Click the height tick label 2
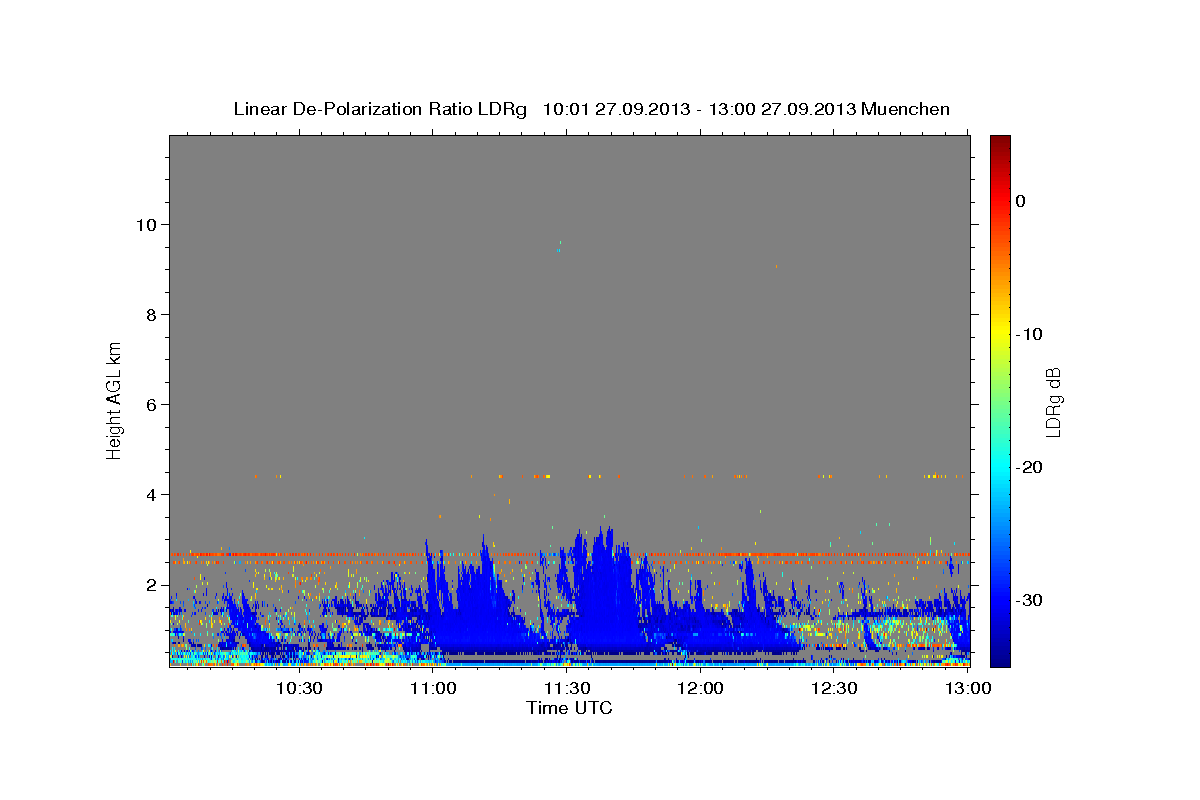The height and width of the screenshot is (800, 1200). [149, 585]
